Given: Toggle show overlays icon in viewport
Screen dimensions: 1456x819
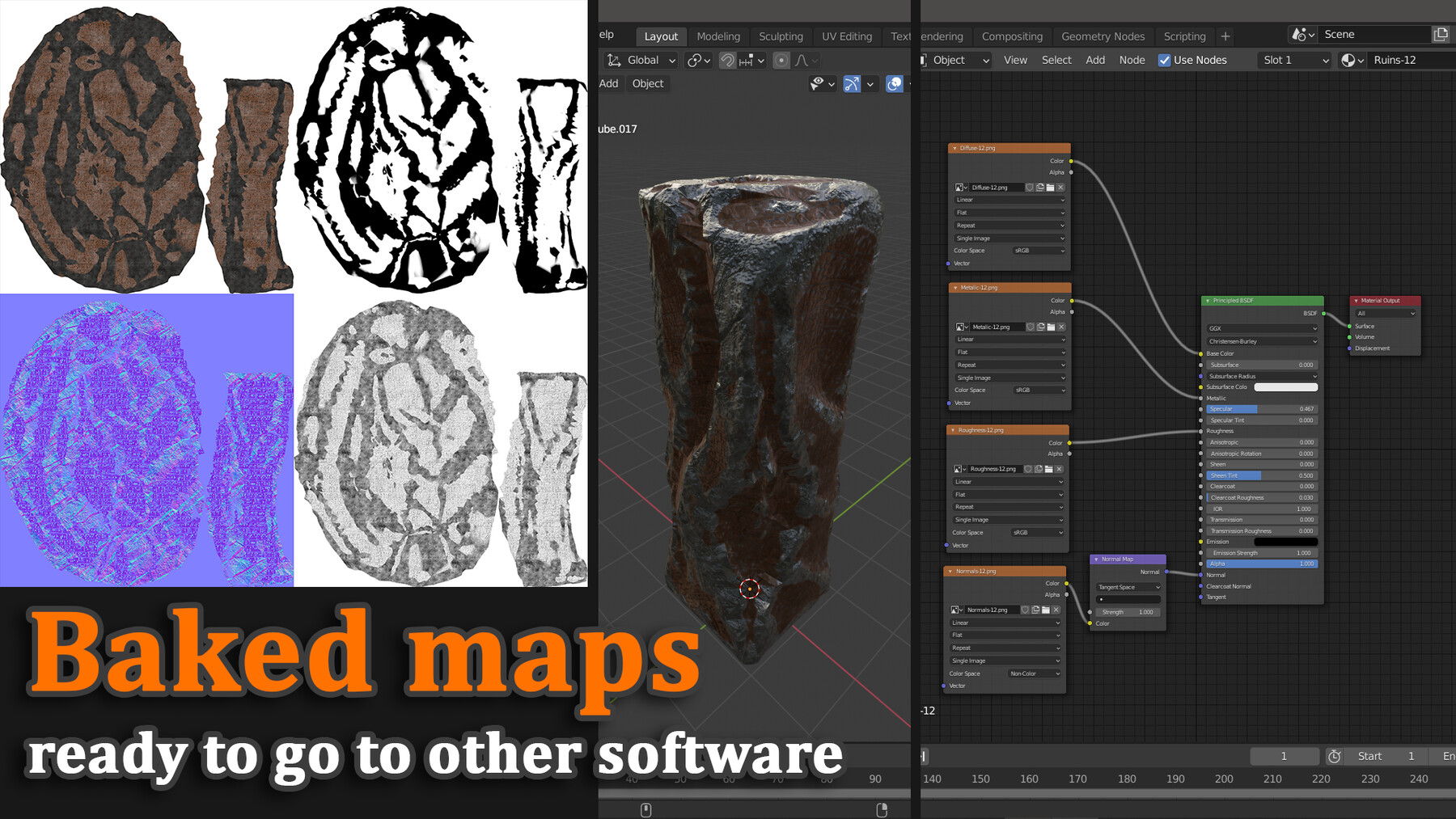Looking at the screenshot, I should (x=895, y=83).
